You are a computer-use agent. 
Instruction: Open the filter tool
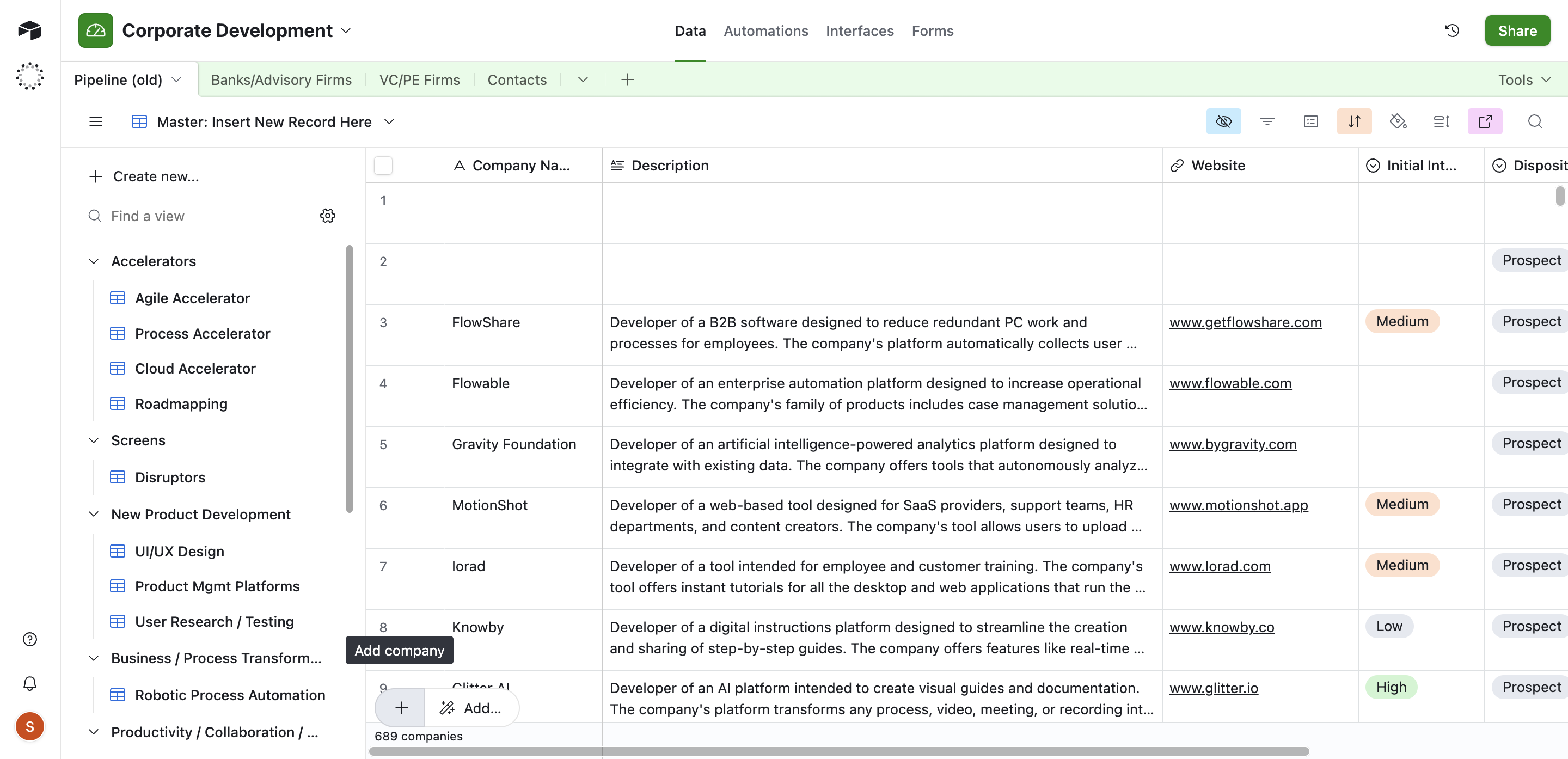coord(1267,122)
